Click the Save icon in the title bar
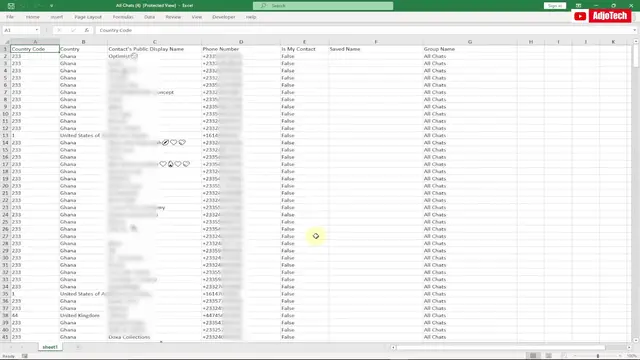 click(x=11, y=6)
